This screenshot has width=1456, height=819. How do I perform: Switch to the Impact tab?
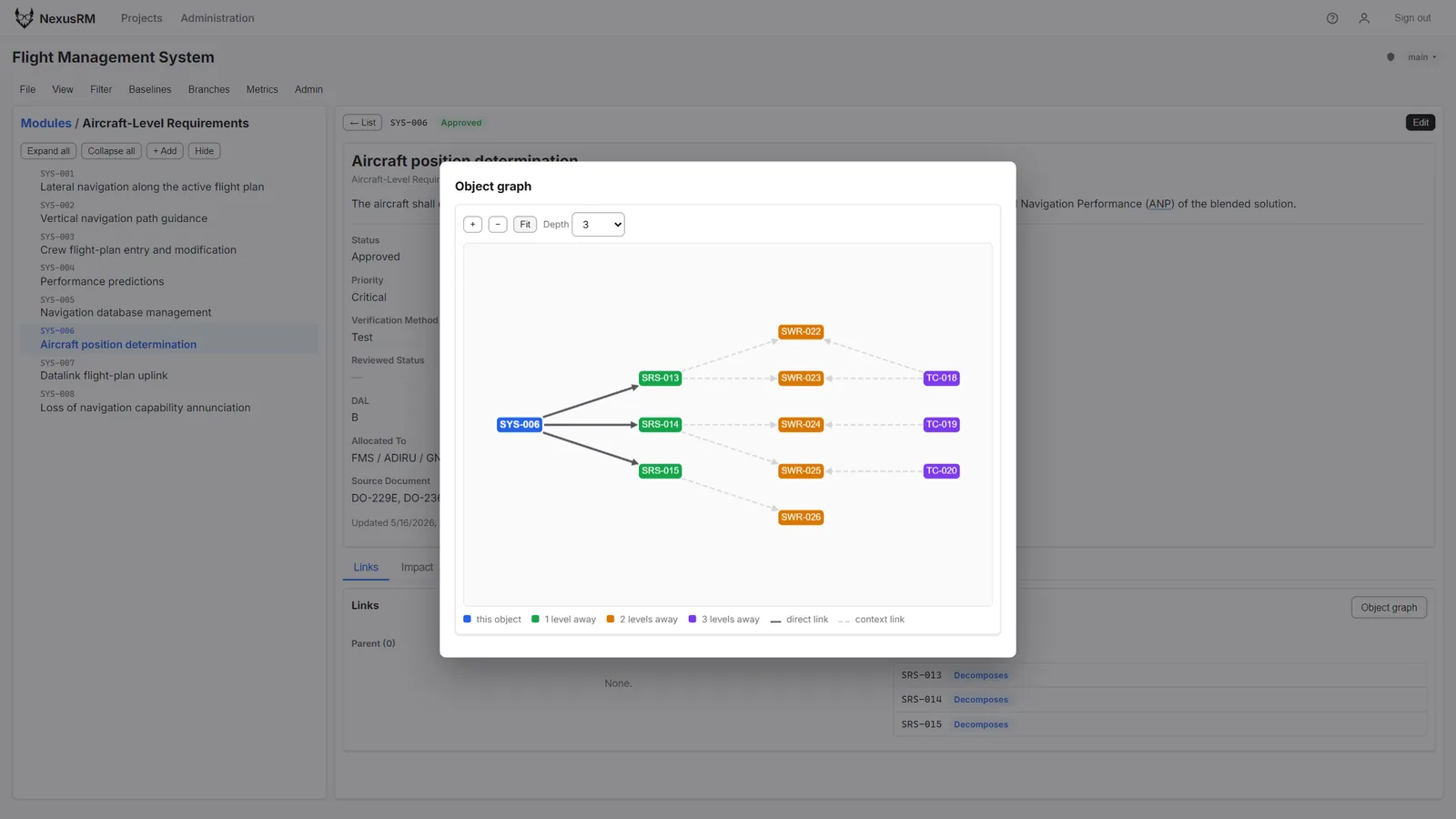(x=417, y=568)
